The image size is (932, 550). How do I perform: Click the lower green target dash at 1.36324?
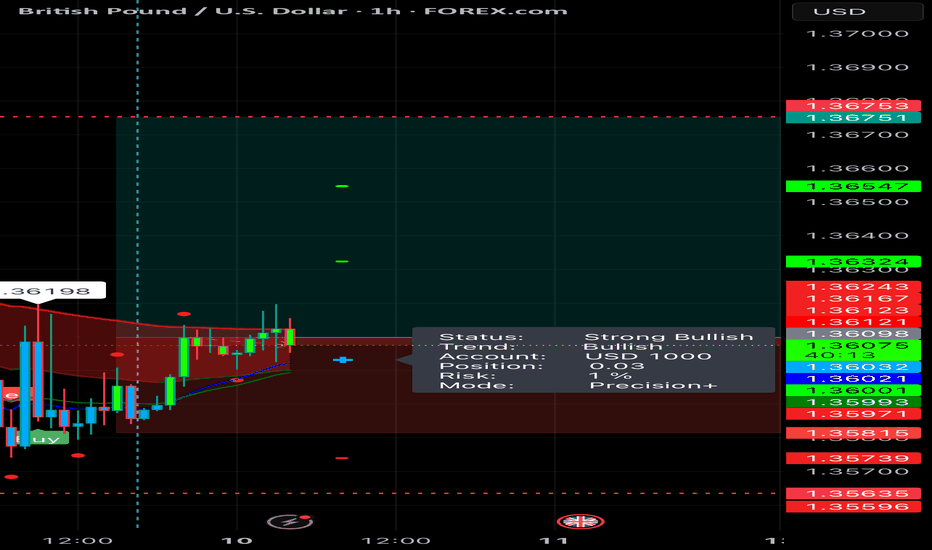pos(342,262)
